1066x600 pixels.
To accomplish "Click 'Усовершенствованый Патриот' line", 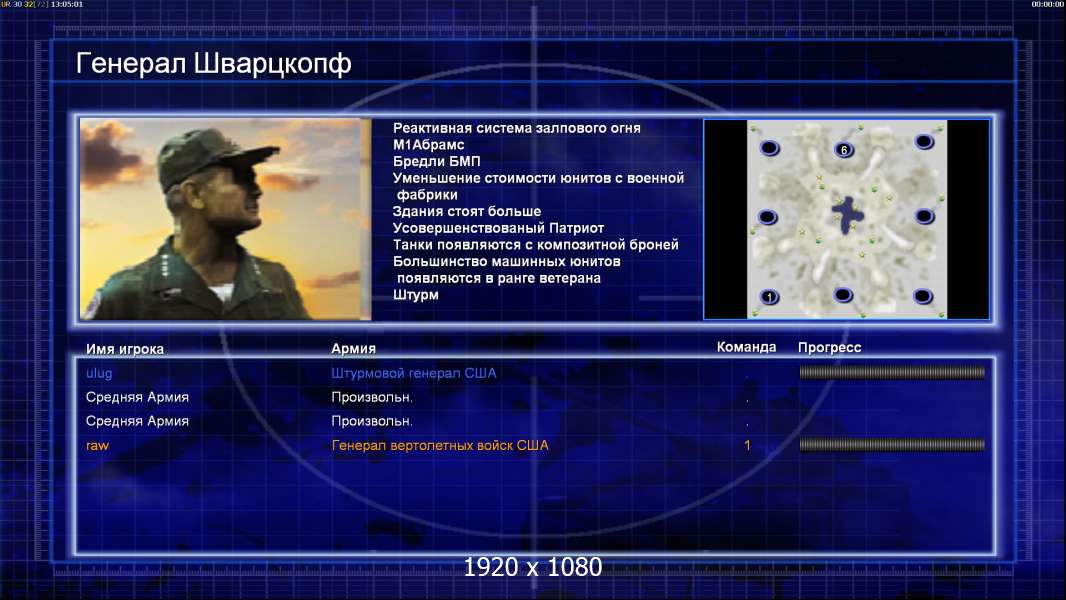I will 498,228.
